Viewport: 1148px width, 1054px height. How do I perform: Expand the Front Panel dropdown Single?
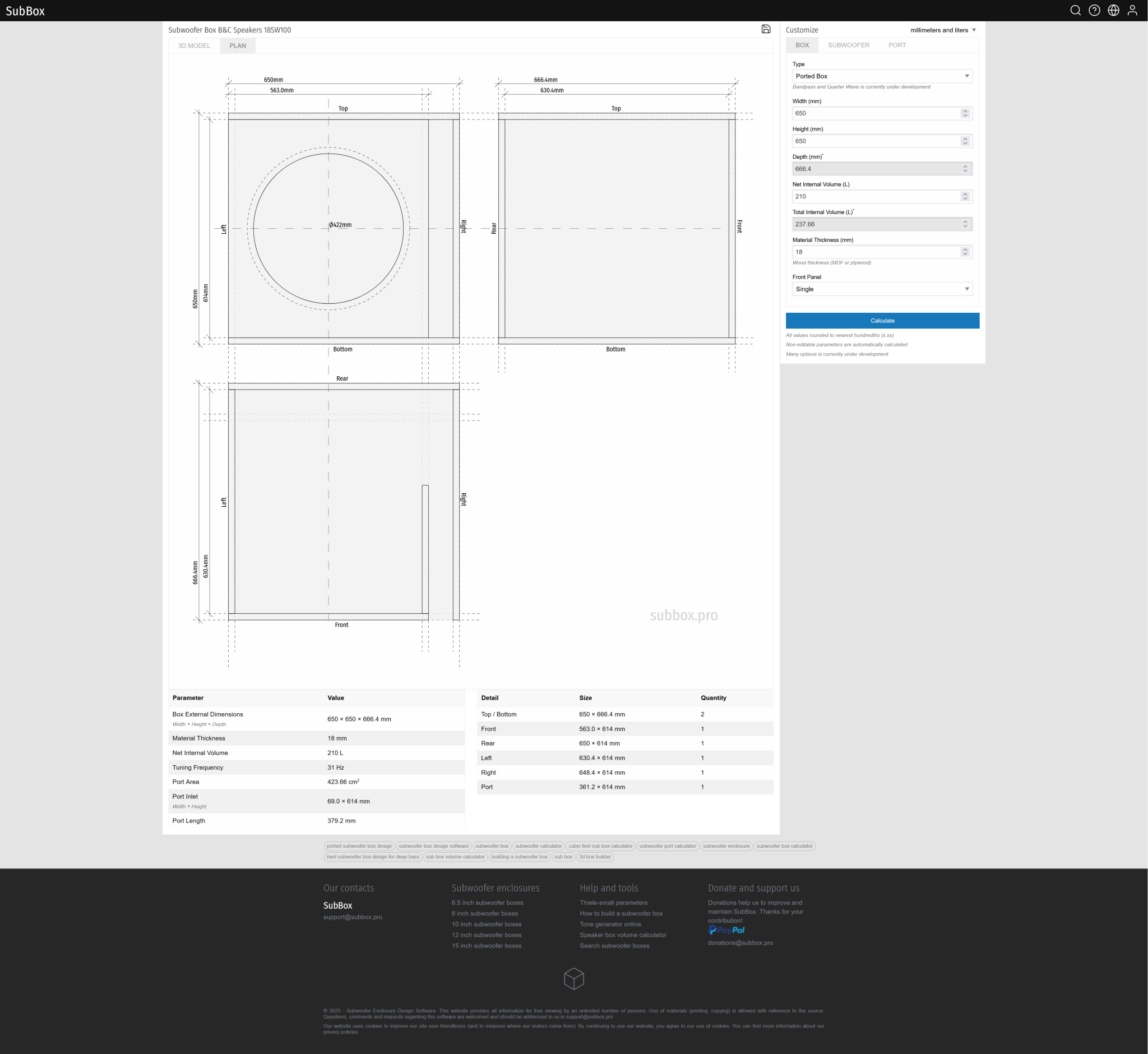[x=882, y=289]
